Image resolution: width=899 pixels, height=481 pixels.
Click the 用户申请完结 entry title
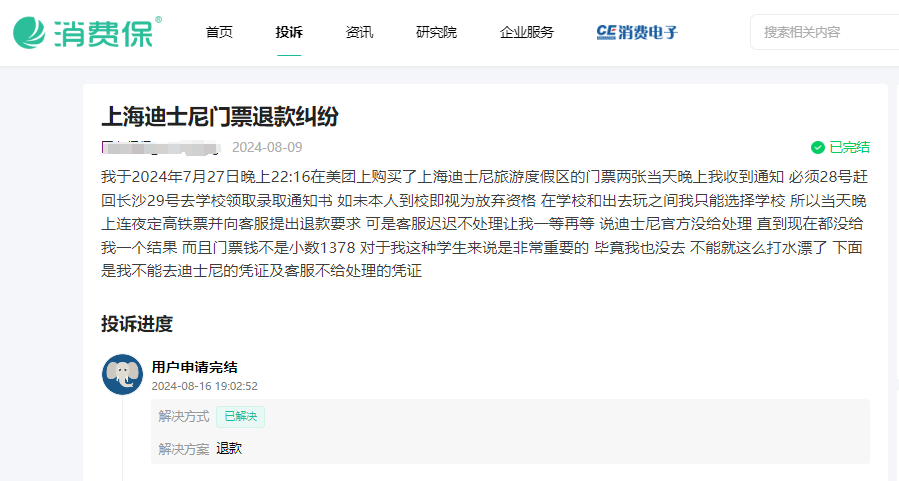(194, 367)
